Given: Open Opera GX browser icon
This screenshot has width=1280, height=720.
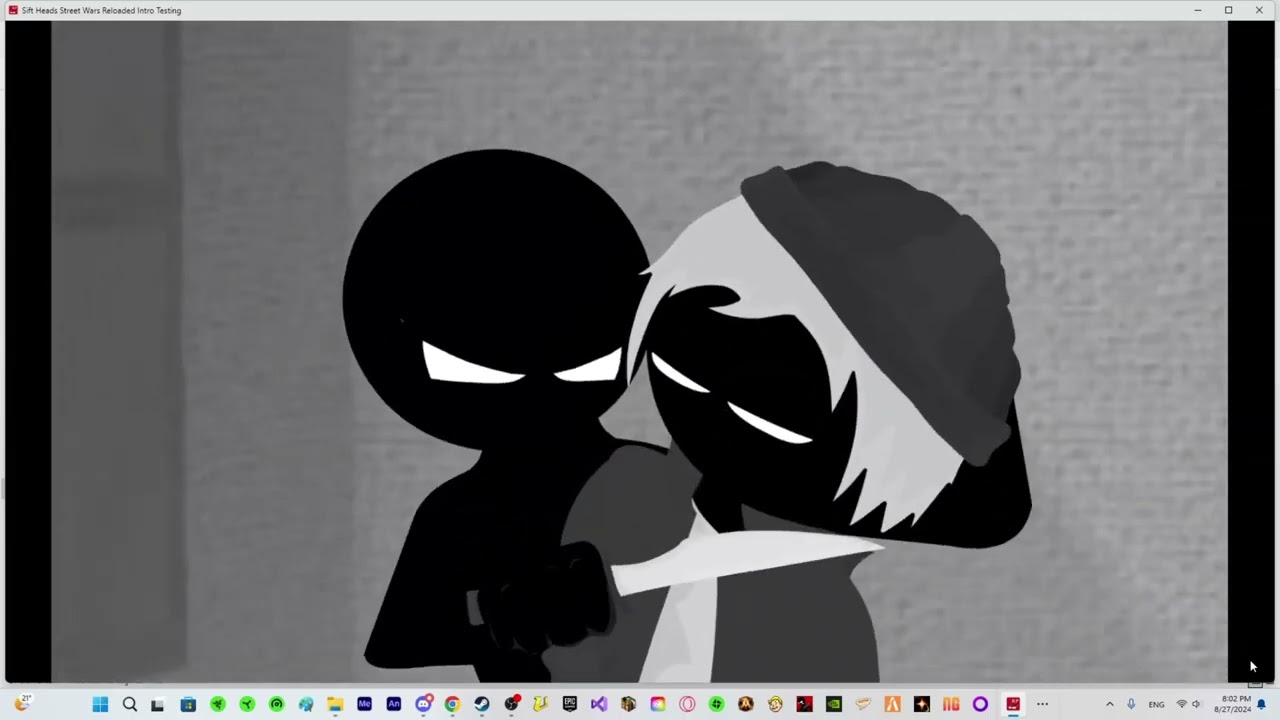Looking at the screenshot, I should [x=687, y=704].
